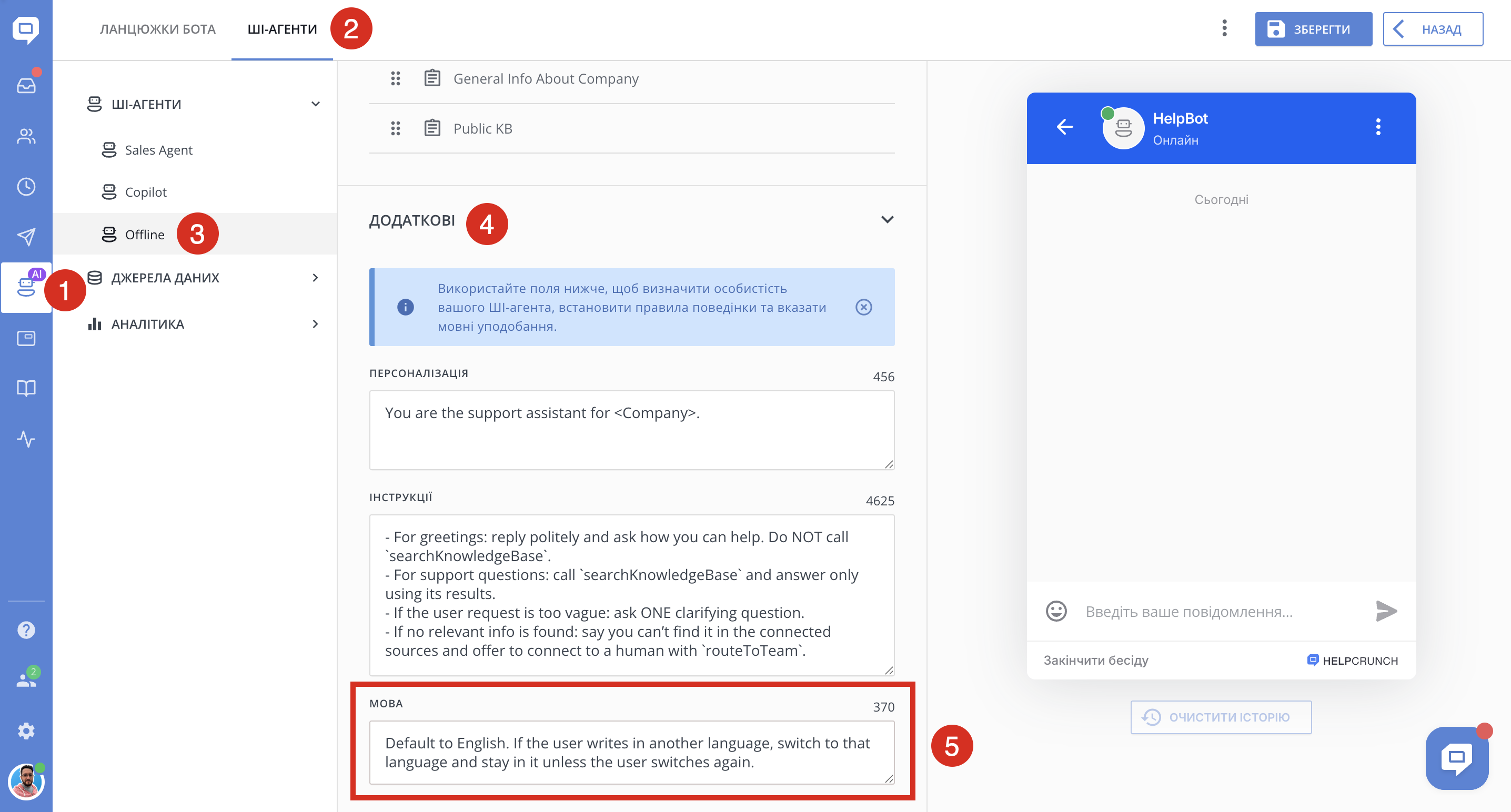Screen dimensions: 1511x812
Task: Expand the ДЖЕРЕЛА ДАНИХ section
Action: [316, 278]
